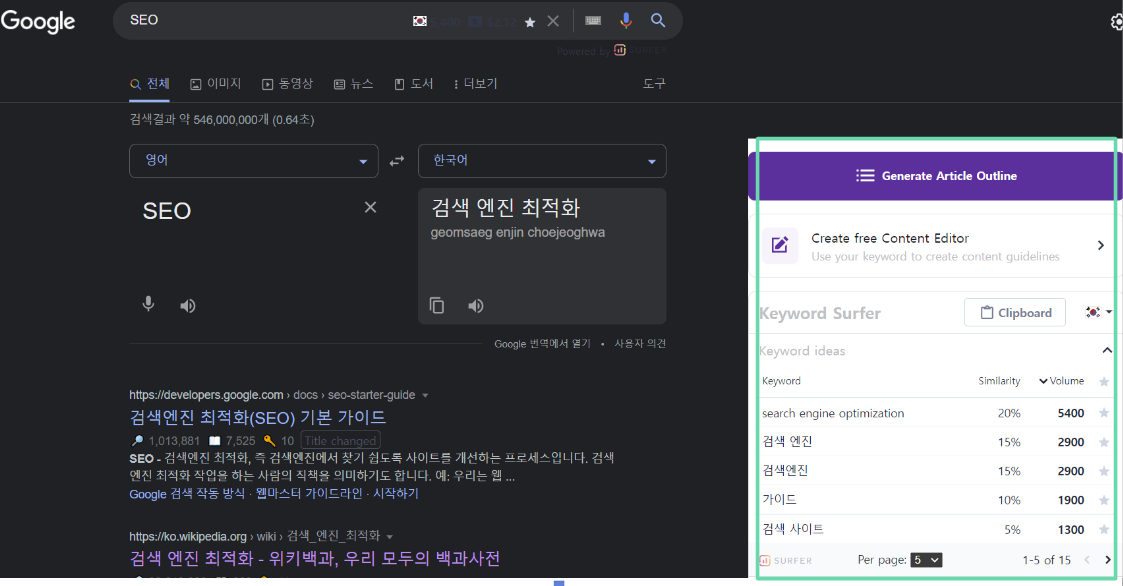The image size is (1123, 586).
Task: Open the Keyword Surfer country flag dropdown
Action: click(x=1098, y=312)
